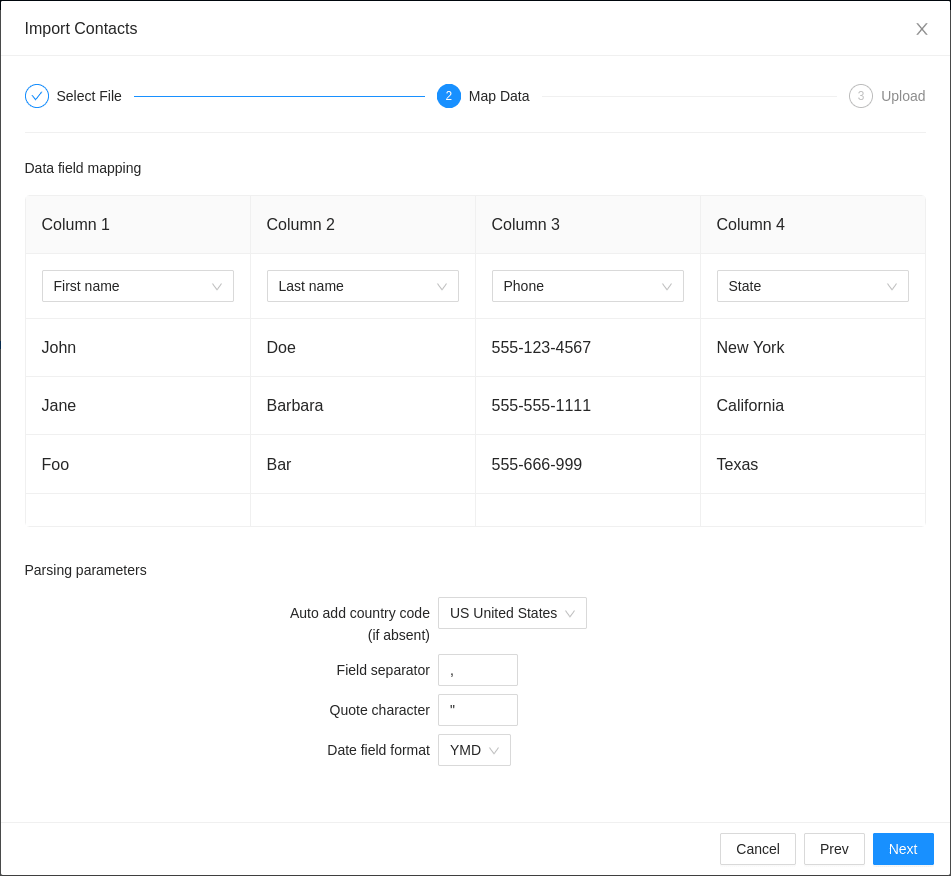Cancel the contact import
Viewport: 951px width, 876px height.
(x=757, y=849)
